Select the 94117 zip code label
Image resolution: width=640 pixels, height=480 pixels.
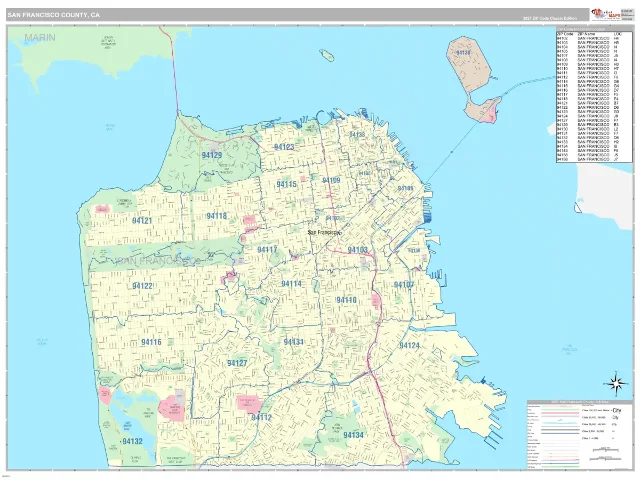pyautogui.click(x=267, y=250)
